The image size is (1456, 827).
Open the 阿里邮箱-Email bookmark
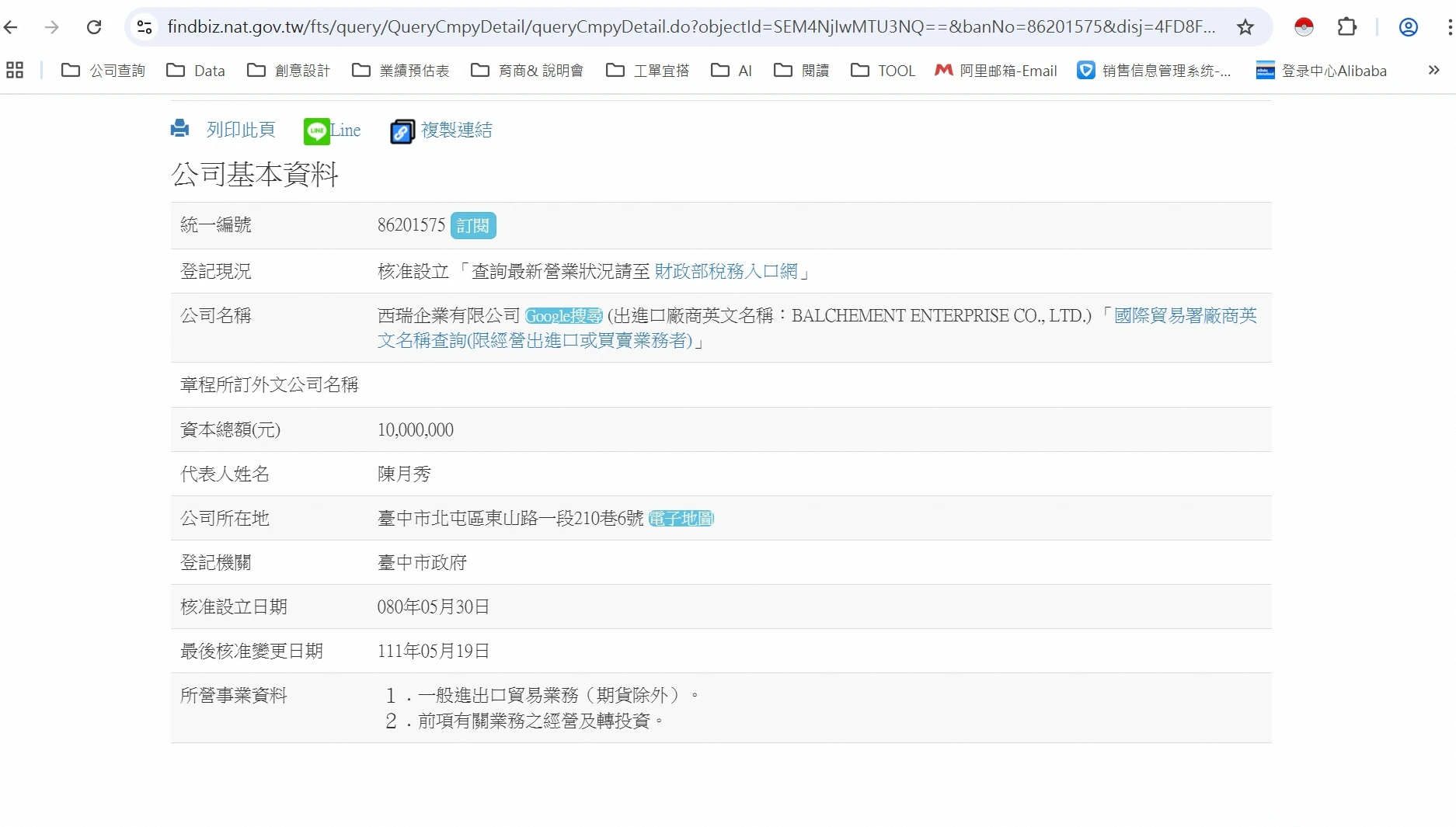point(996,71)
